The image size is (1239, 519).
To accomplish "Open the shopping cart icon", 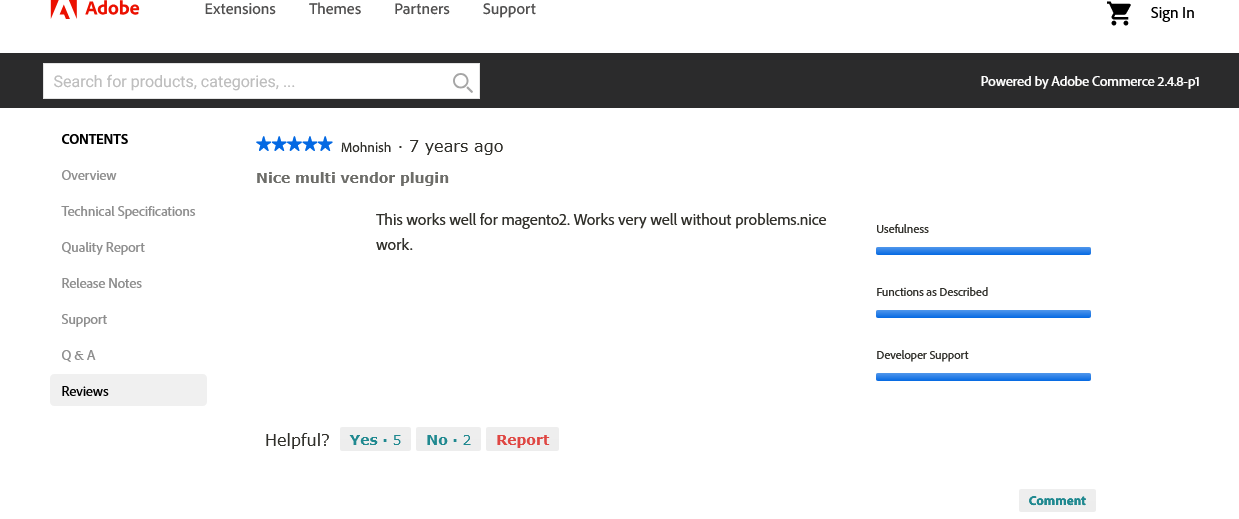I will pos(1119,13).
